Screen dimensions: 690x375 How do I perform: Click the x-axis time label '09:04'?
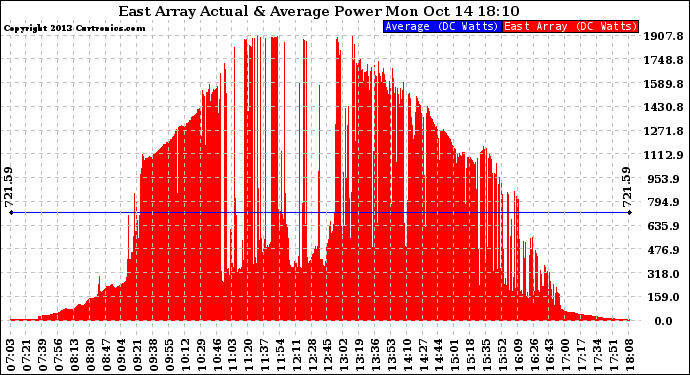[x=122, y=355]
